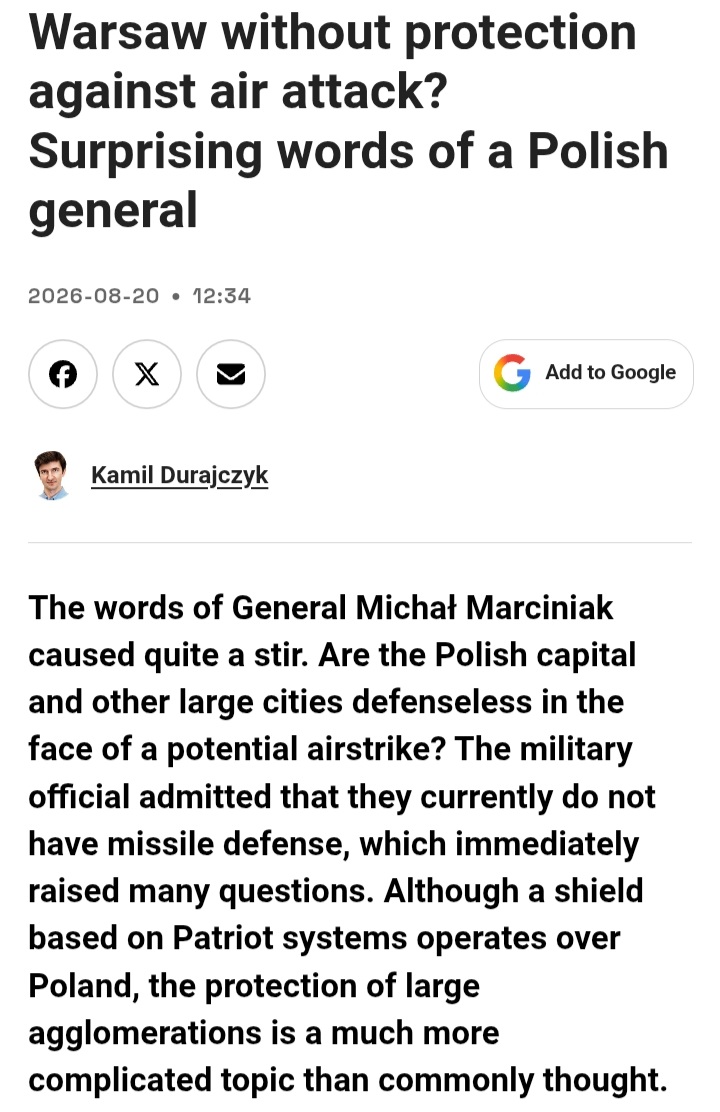Click the publication time 12:34

pos(221,296)
